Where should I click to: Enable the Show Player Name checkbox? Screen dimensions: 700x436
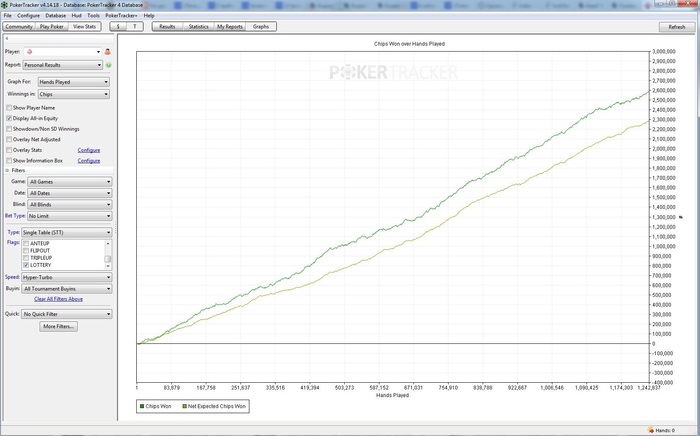coord(9,107)
